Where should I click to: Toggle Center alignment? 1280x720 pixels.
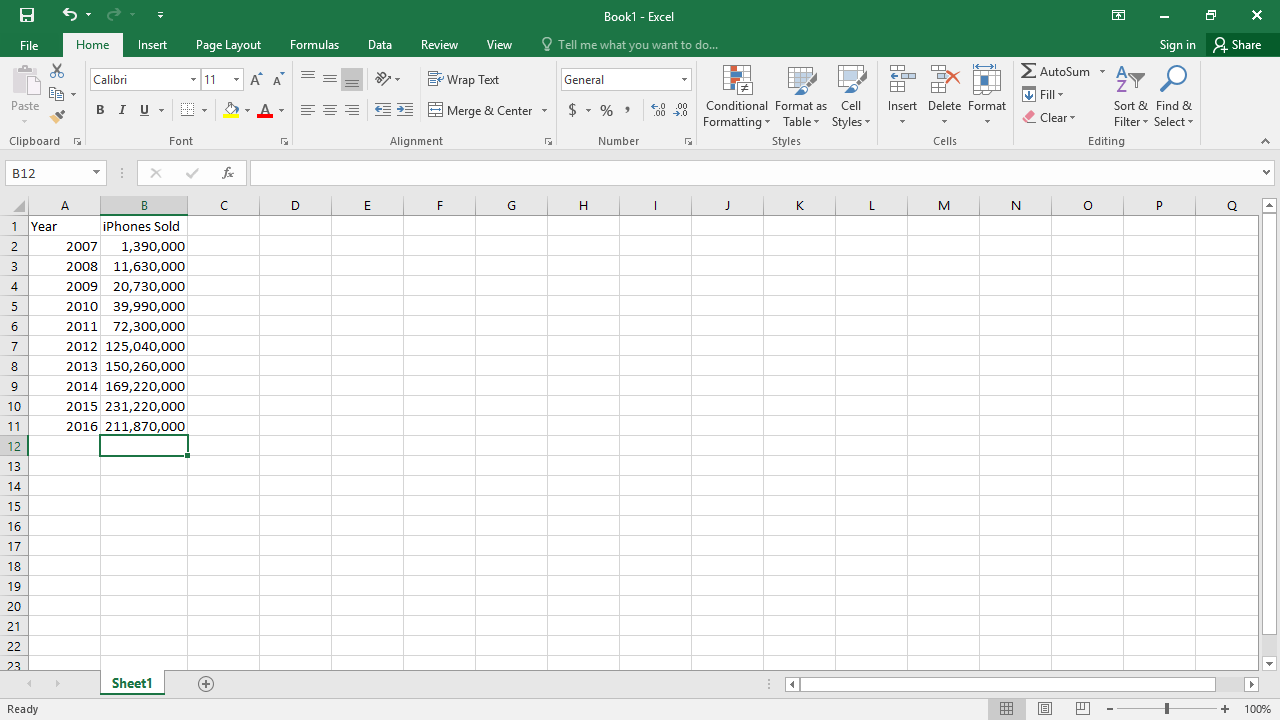pyautogui.click(x=330, y=110)
